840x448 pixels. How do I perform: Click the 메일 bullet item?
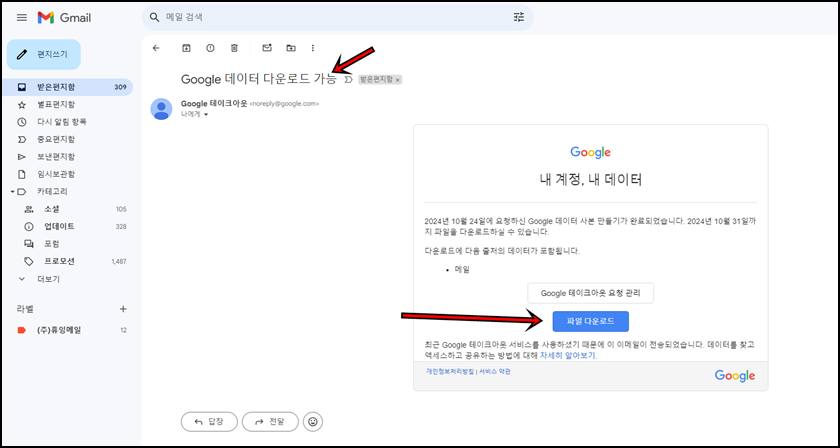coord(462,270)
